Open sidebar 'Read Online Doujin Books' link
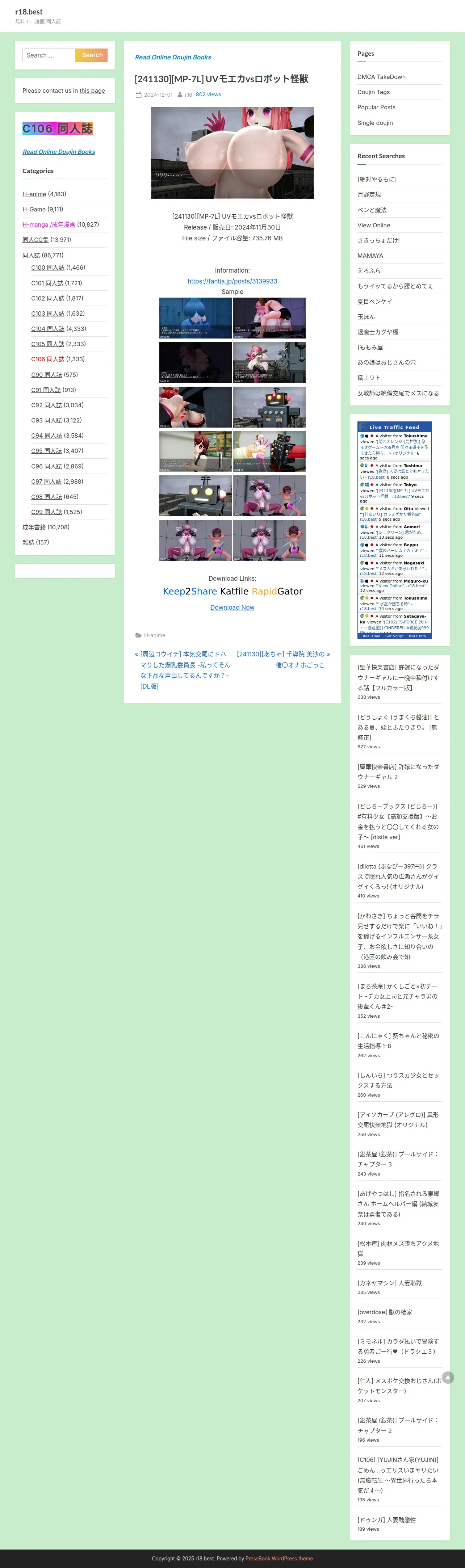This screenshot has height=1568, width=465. tap(58, 152)
